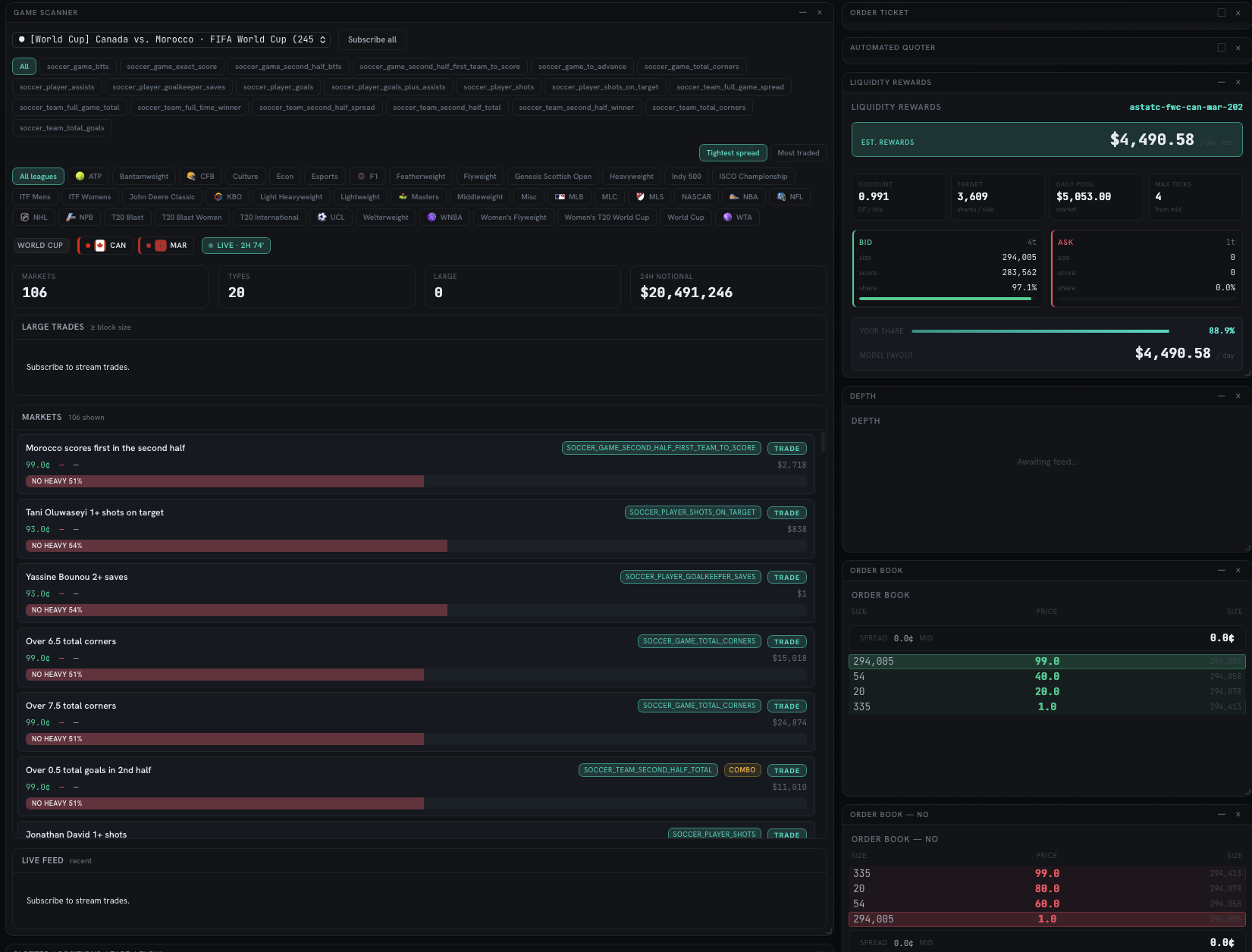
Task: Open the astatc-fwc-can-mar market id link
Action: pyautogui.click(x=1185, y=108)
